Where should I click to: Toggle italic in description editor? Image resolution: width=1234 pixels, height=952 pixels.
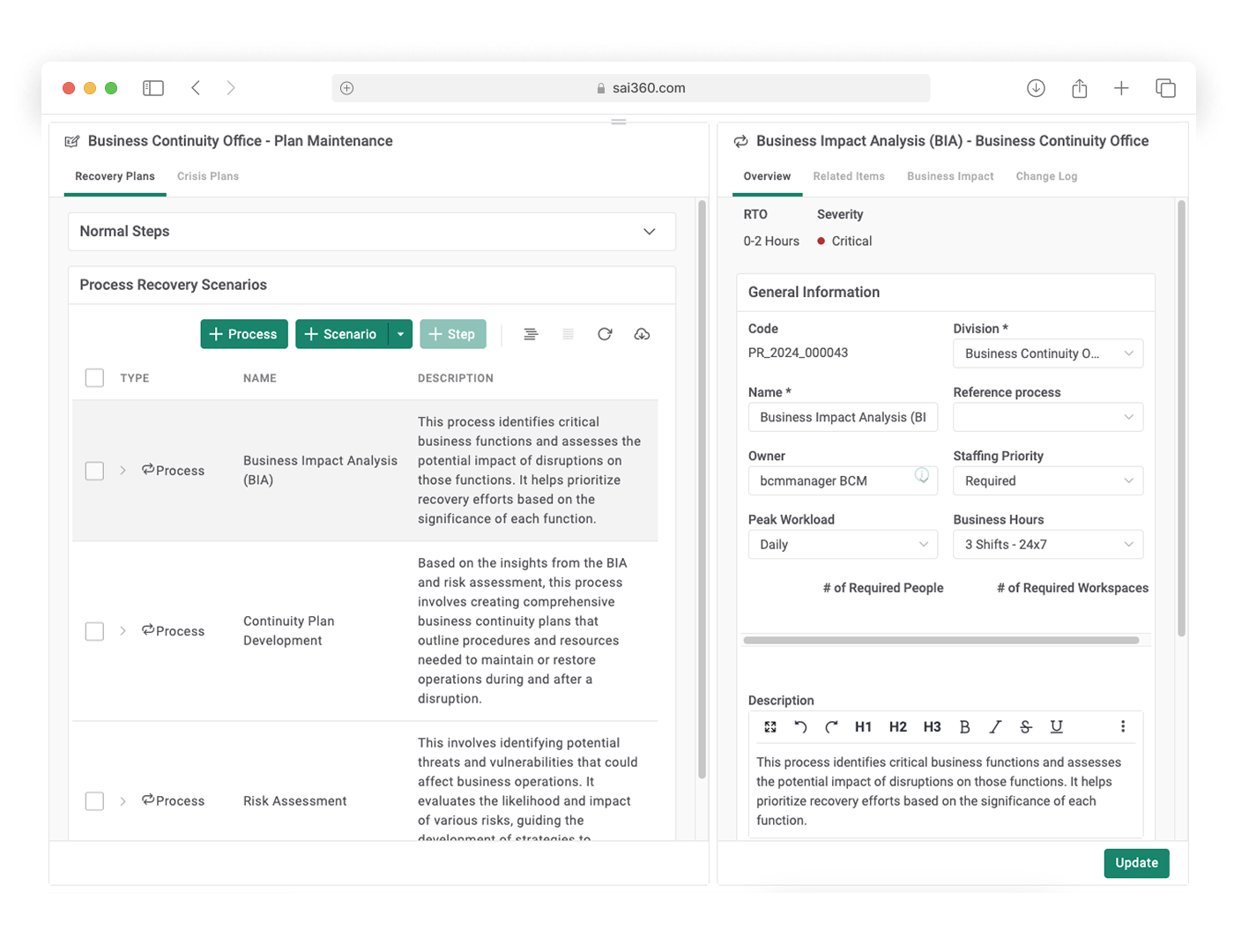pos(995,727)
